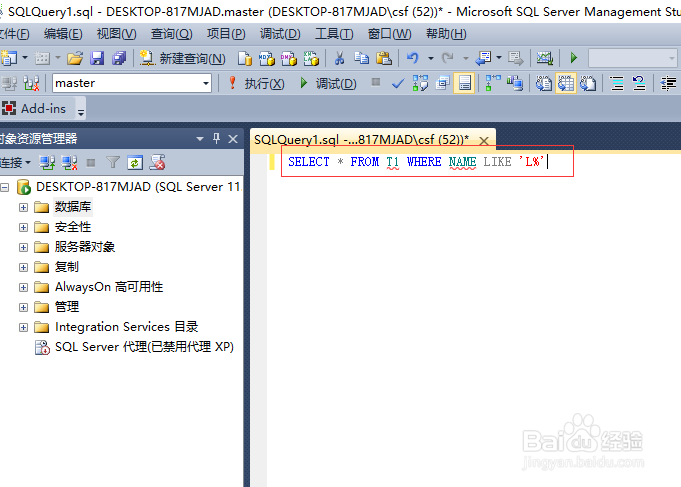681x487 pixels.
Task: Click the Decrease Indent icon
Action: (x=668, y=83)
